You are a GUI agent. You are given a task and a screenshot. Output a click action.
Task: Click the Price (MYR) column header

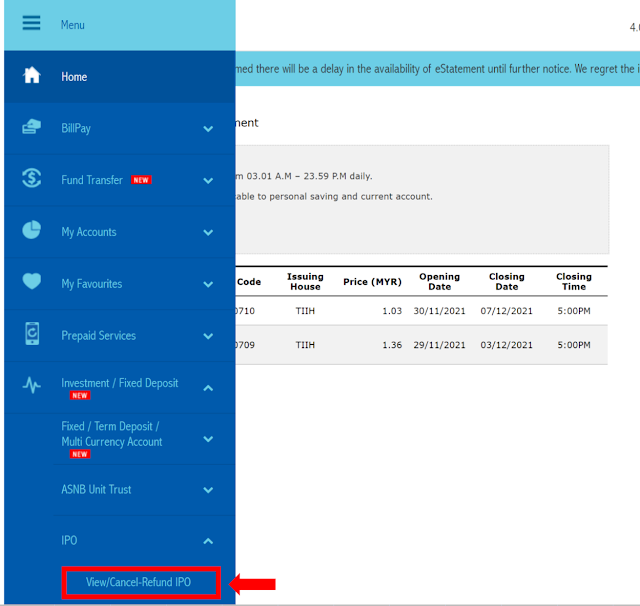coord(372,282)
